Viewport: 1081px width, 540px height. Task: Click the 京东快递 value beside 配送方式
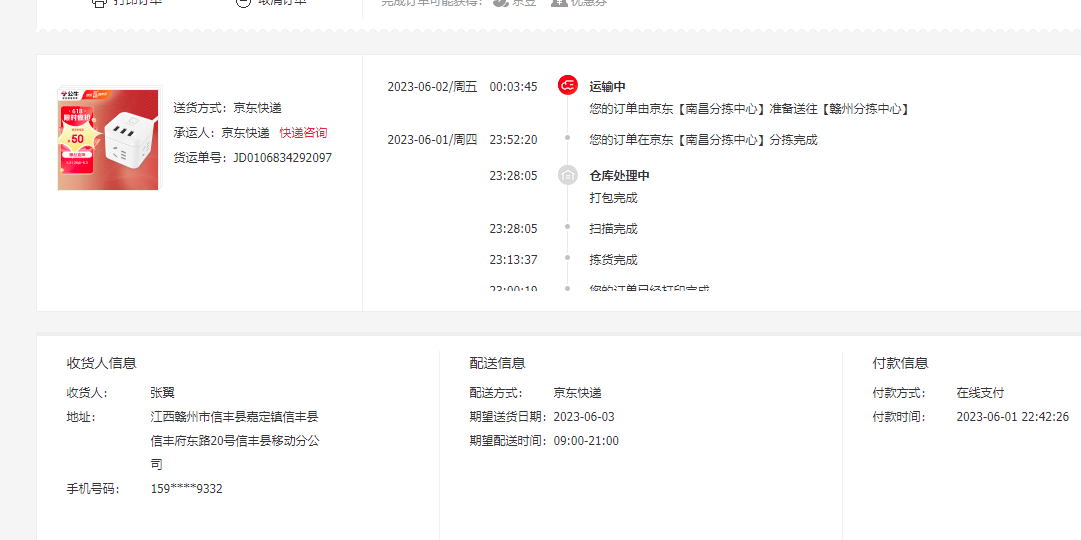[577, 393]
